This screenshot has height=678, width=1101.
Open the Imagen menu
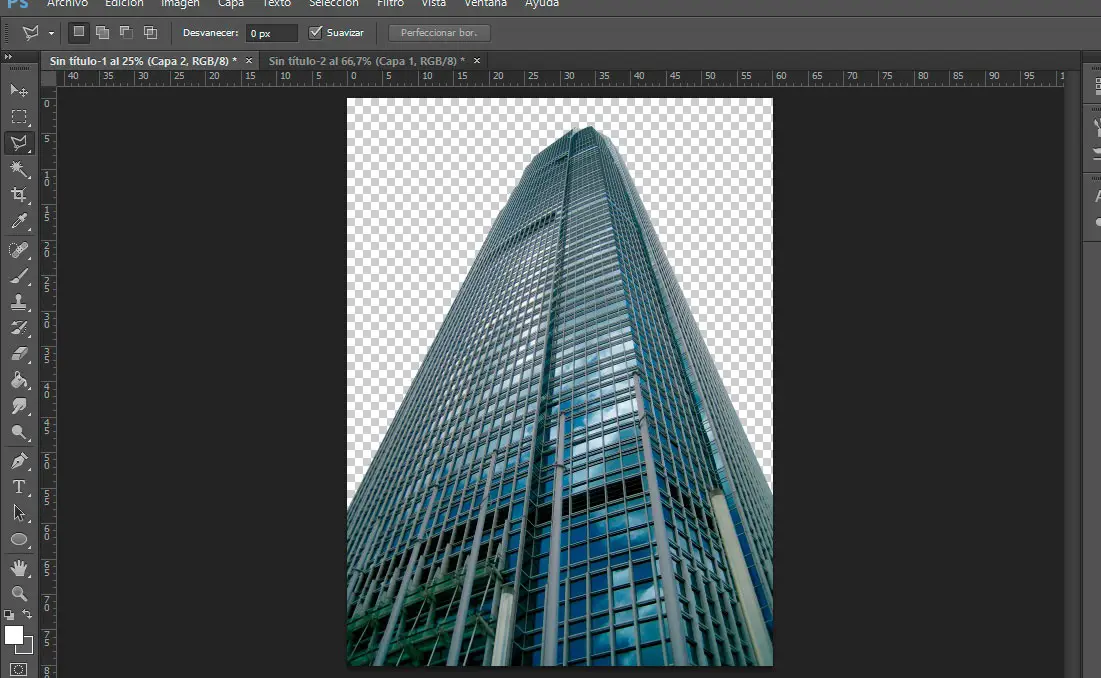click(180, 4)
